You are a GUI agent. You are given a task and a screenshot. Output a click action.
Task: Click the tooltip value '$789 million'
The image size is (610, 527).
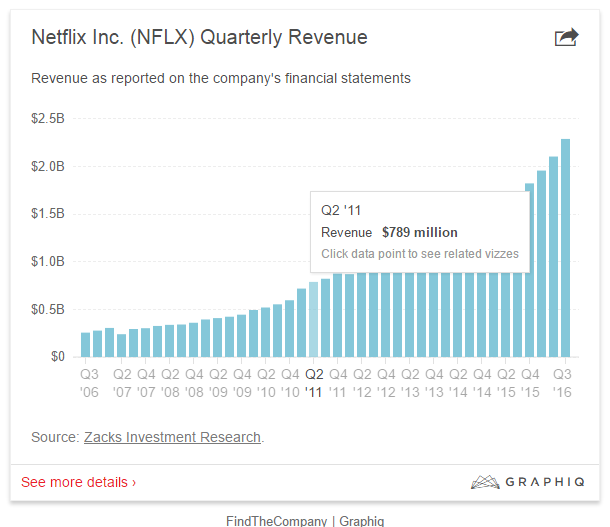pyautogui.click(x=420, y=232)
